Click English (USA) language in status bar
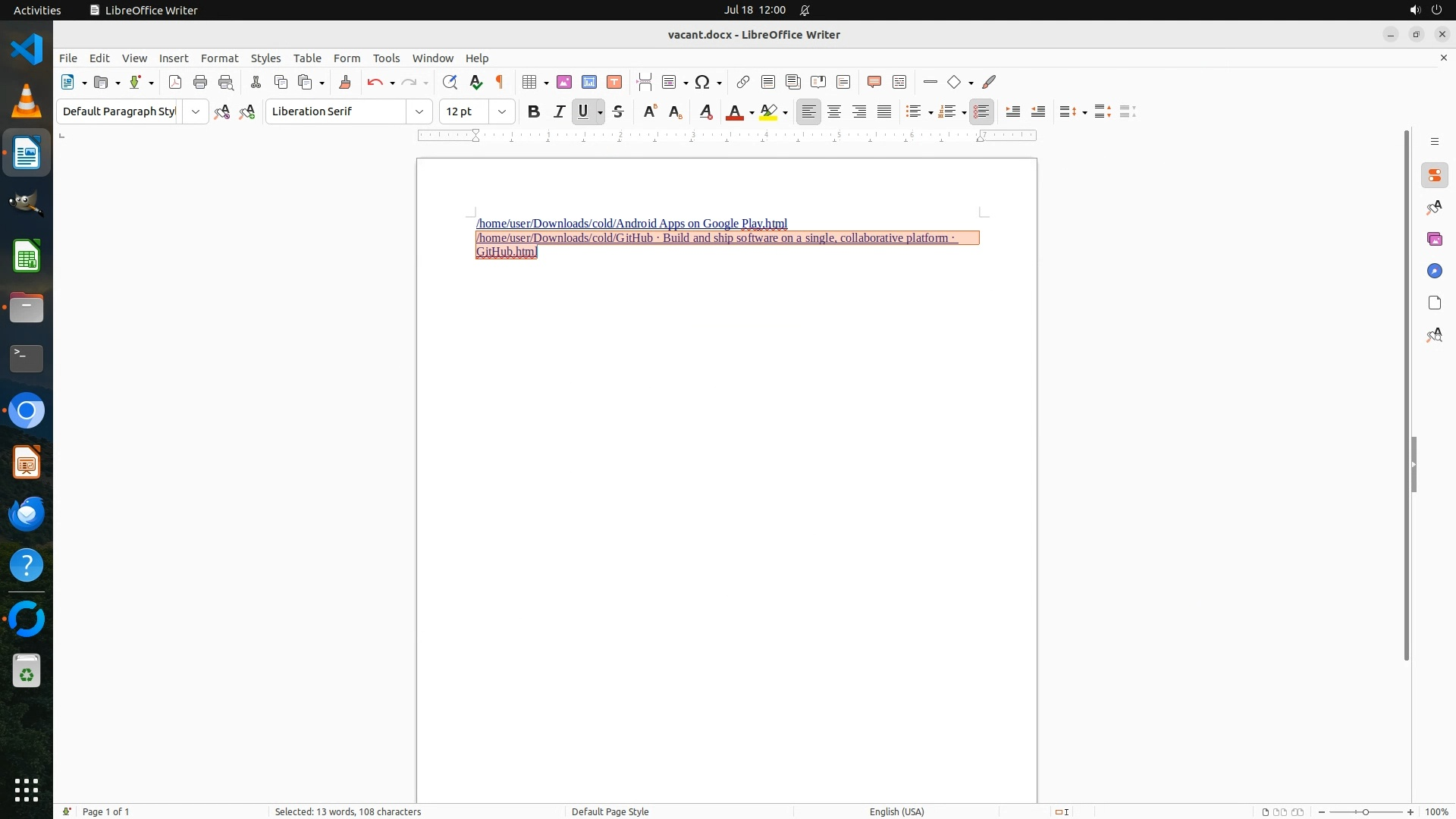The height and width of the screenshot is (819, 1456). pos(896,811)
